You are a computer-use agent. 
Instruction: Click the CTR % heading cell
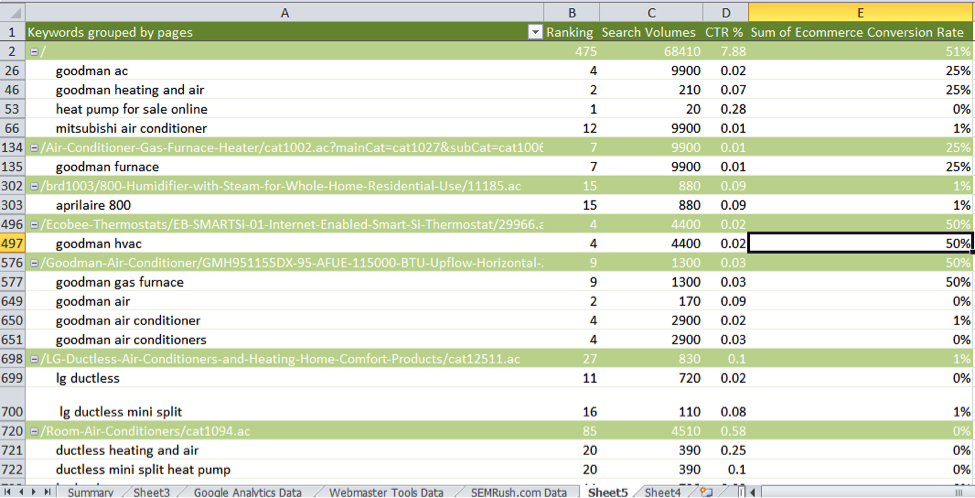click(x=726, y=32)
